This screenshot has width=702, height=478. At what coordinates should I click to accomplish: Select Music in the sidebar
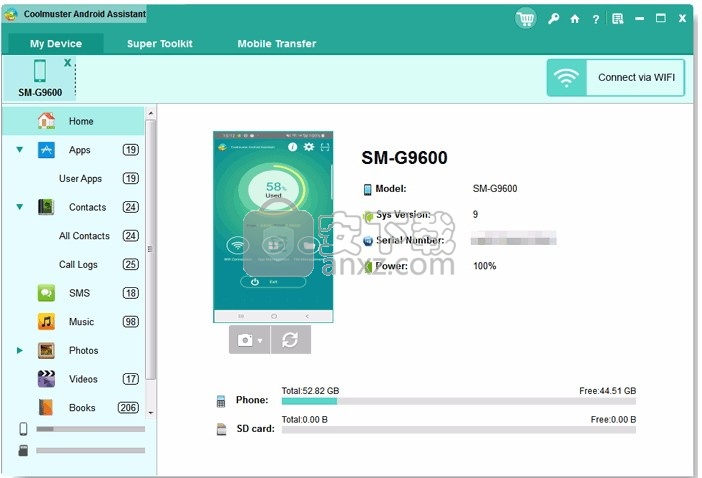pos(81,322)
